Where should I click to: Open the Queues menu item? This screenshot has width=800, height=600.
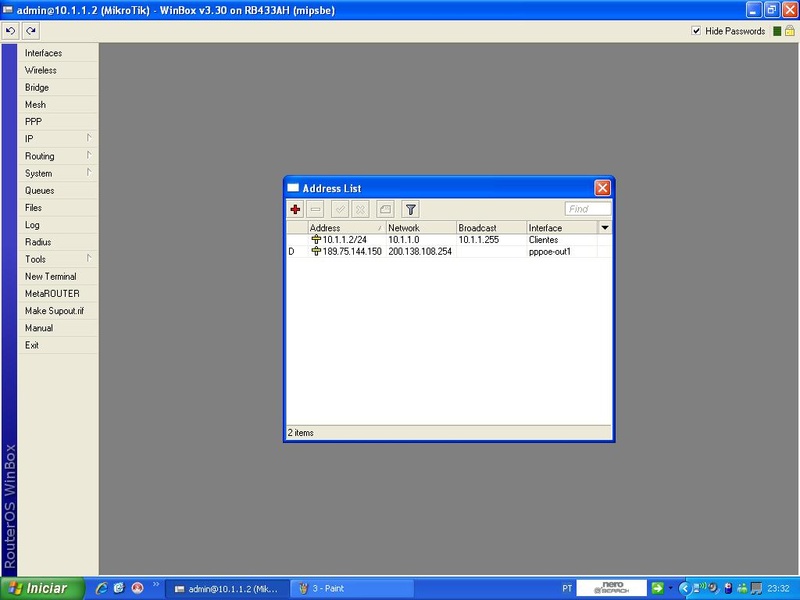[x=58, y=190]
